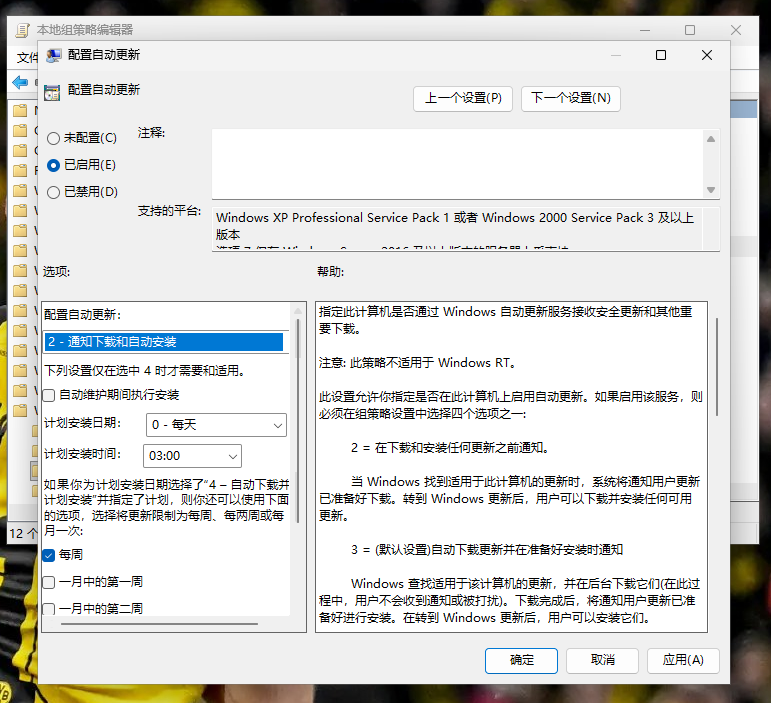The height and width of the screenshot is (703, 771).
Task: Open the 计划安装日期 dropdown
Action: tap(216, 425)
